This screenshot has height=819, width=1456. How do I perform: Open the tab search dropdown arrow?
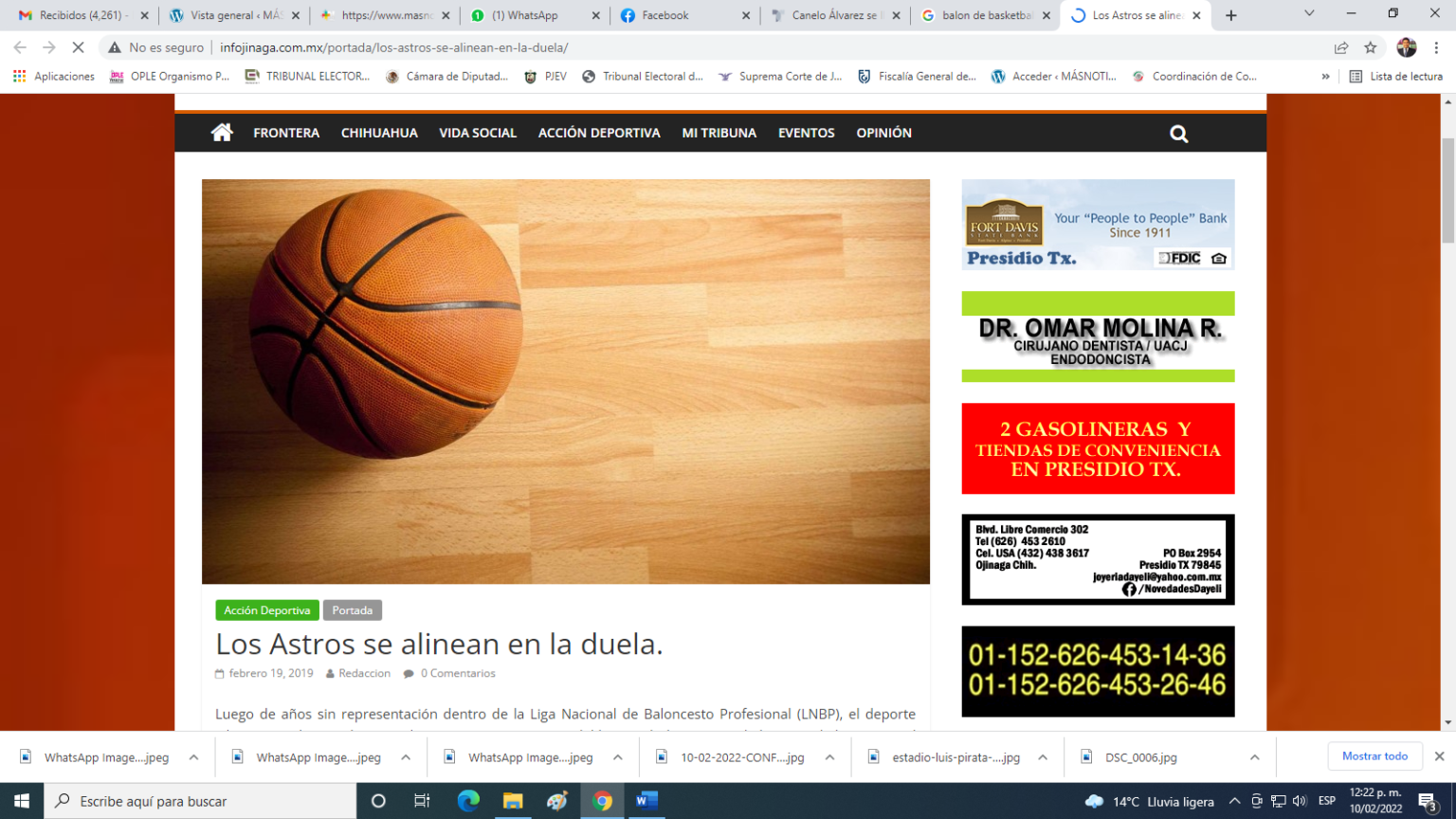1309,14
